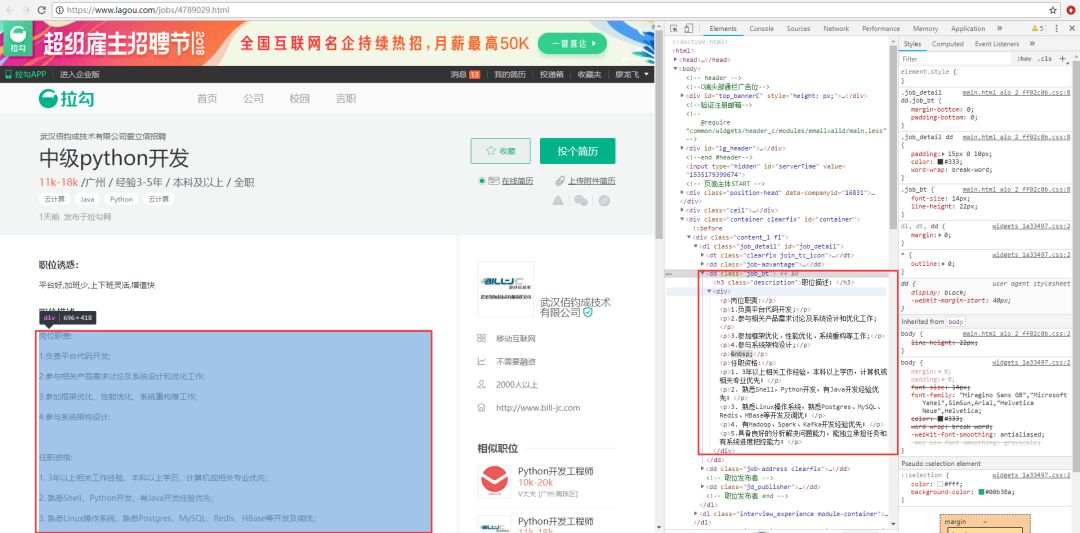Open the Performance tab
This screenshot has height=533, width=1080.
[881, 28]
